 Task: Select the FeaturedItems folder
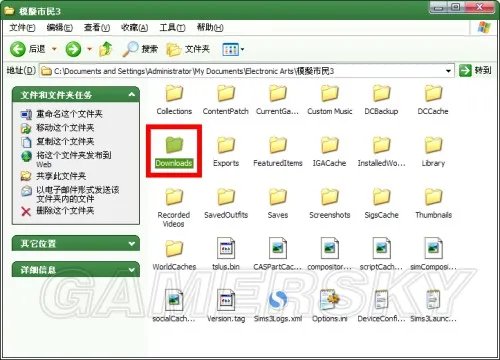click(x=278, y=152)
